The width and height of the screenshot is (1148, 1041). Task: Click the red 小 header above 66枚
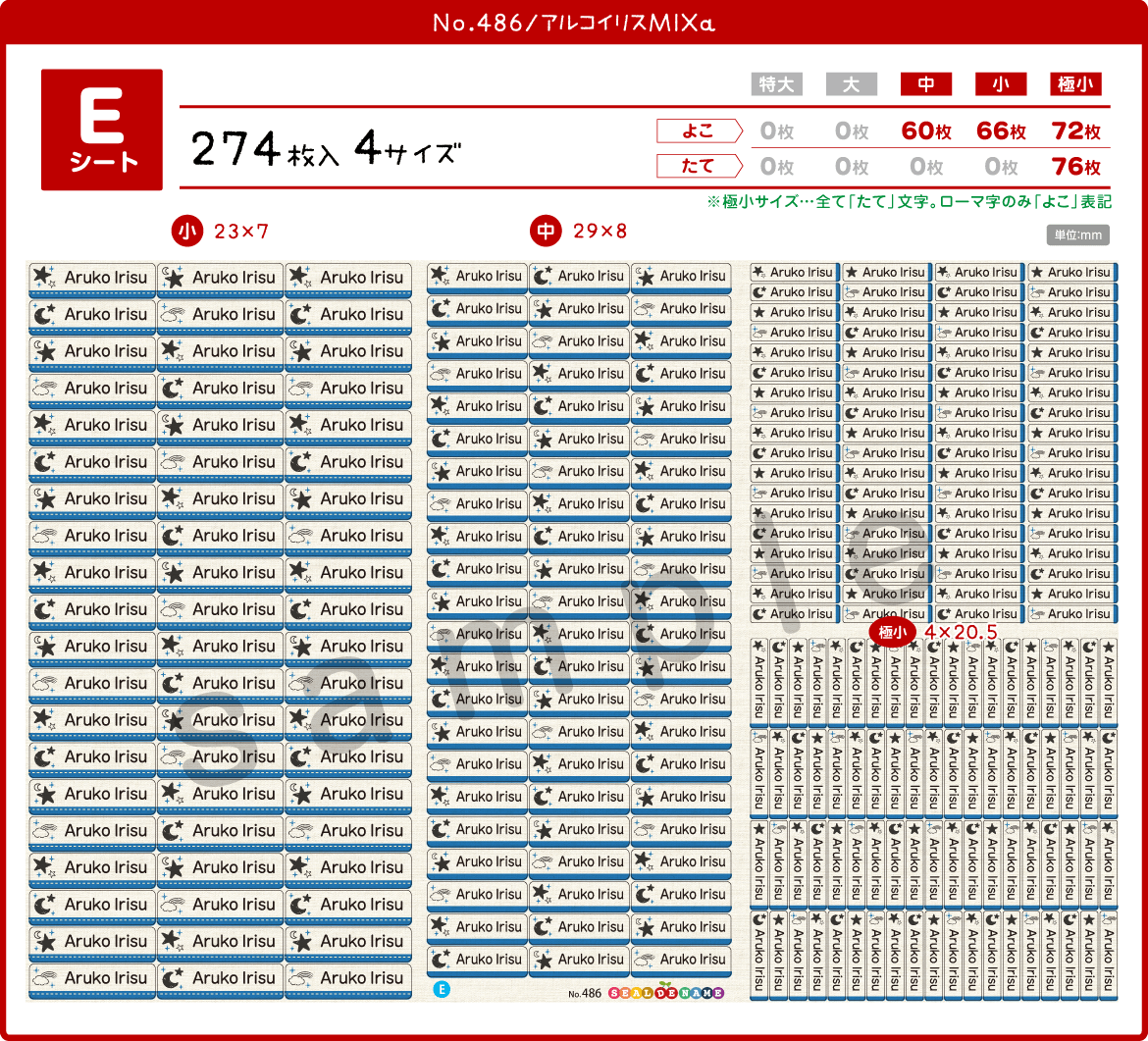pyautogui.click(x=1001, y=84)
